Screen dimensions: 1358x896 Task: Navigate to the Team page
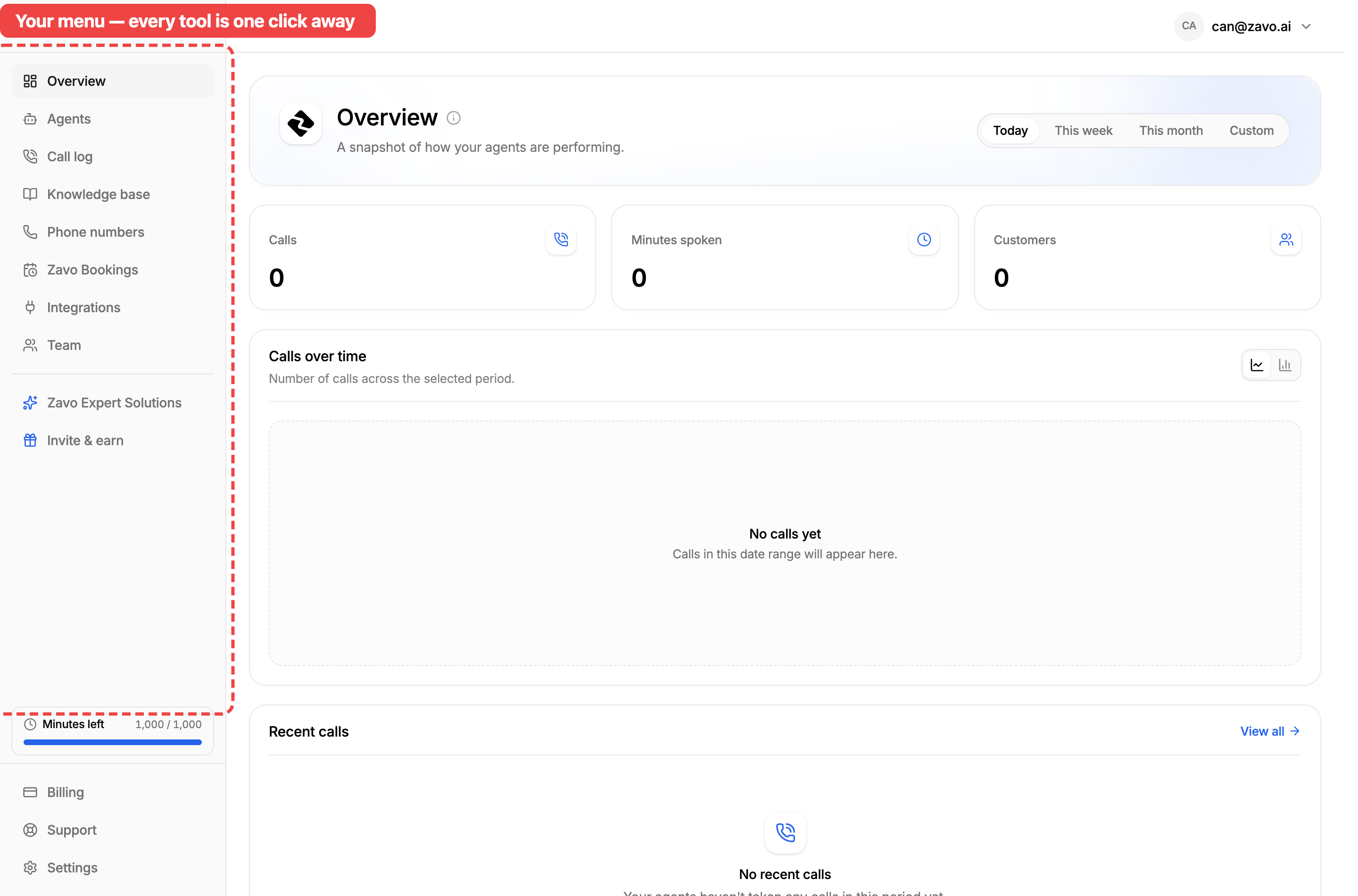coord(113,345)
